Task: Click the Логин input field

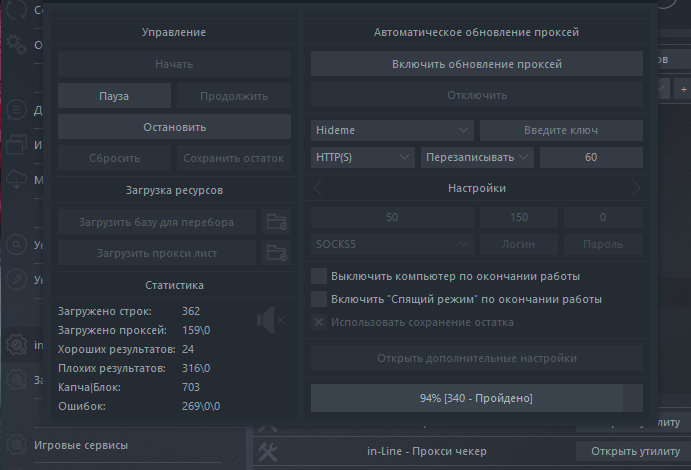Action: 519,244
